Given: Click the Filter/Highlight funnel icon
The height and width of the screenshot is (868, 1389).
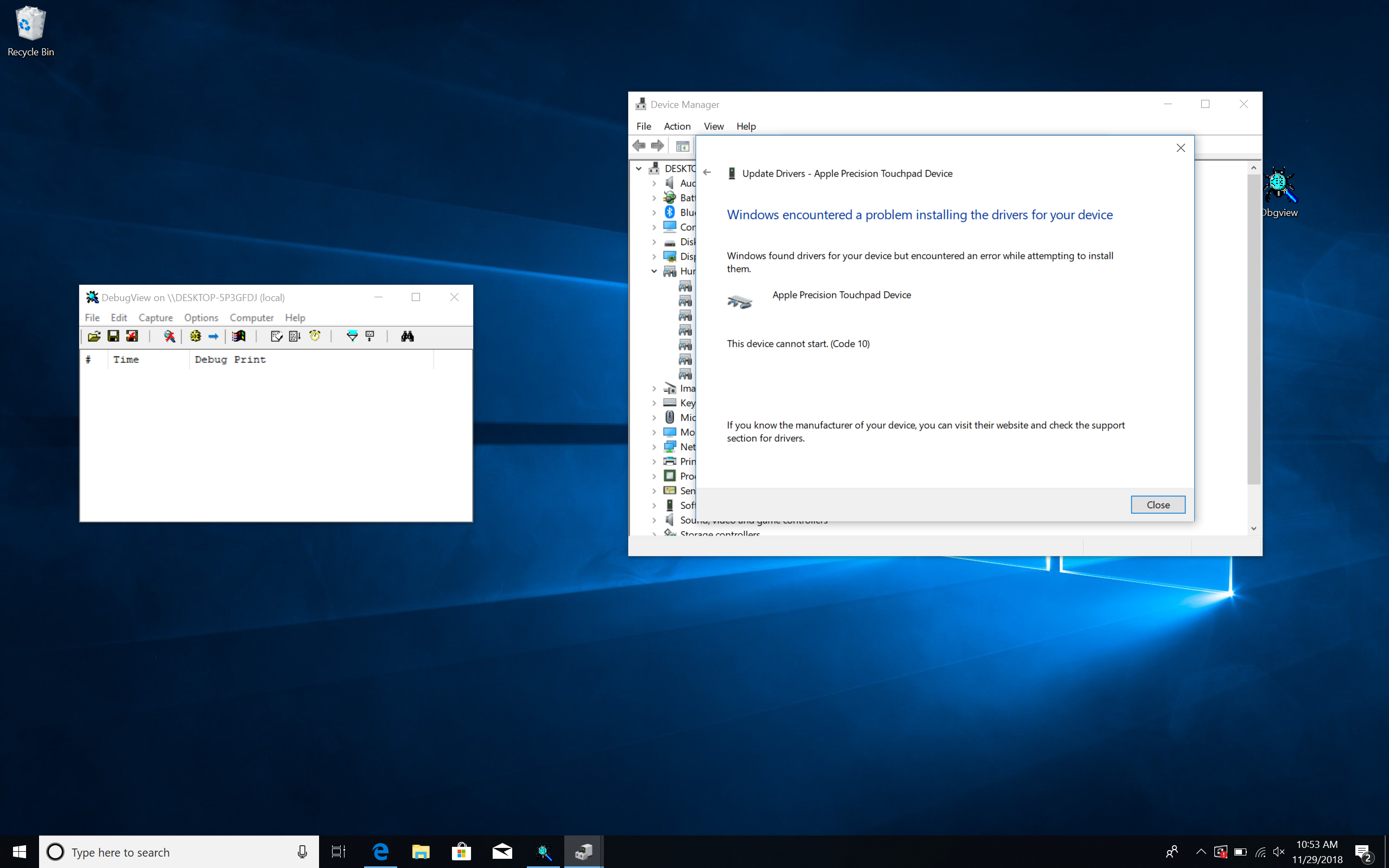Looking at the screenshot, I should [x=352, y=336].
